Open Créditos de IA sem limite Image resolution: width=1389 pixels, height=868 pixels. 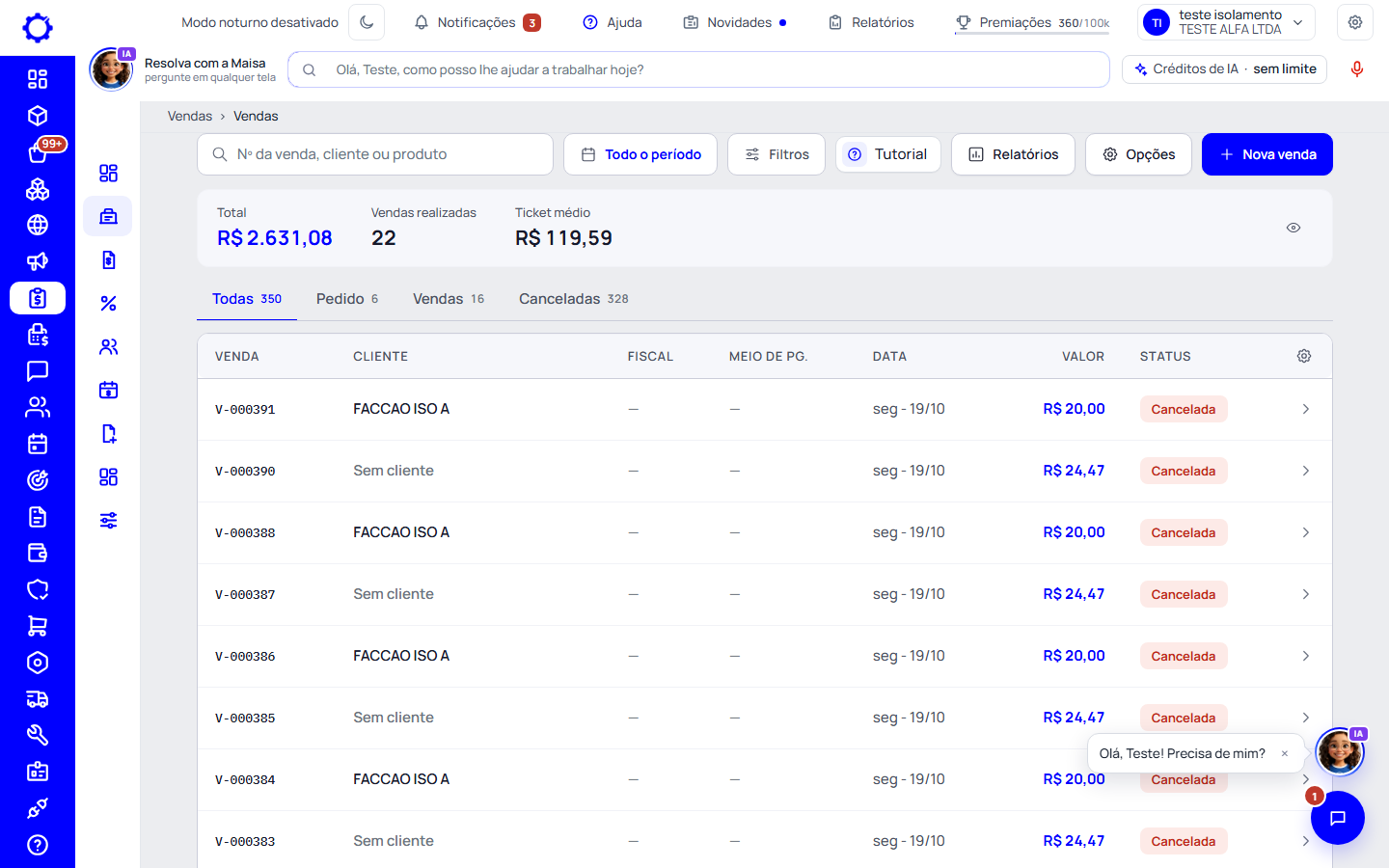pyautogui.click(x=1225, y=69)
